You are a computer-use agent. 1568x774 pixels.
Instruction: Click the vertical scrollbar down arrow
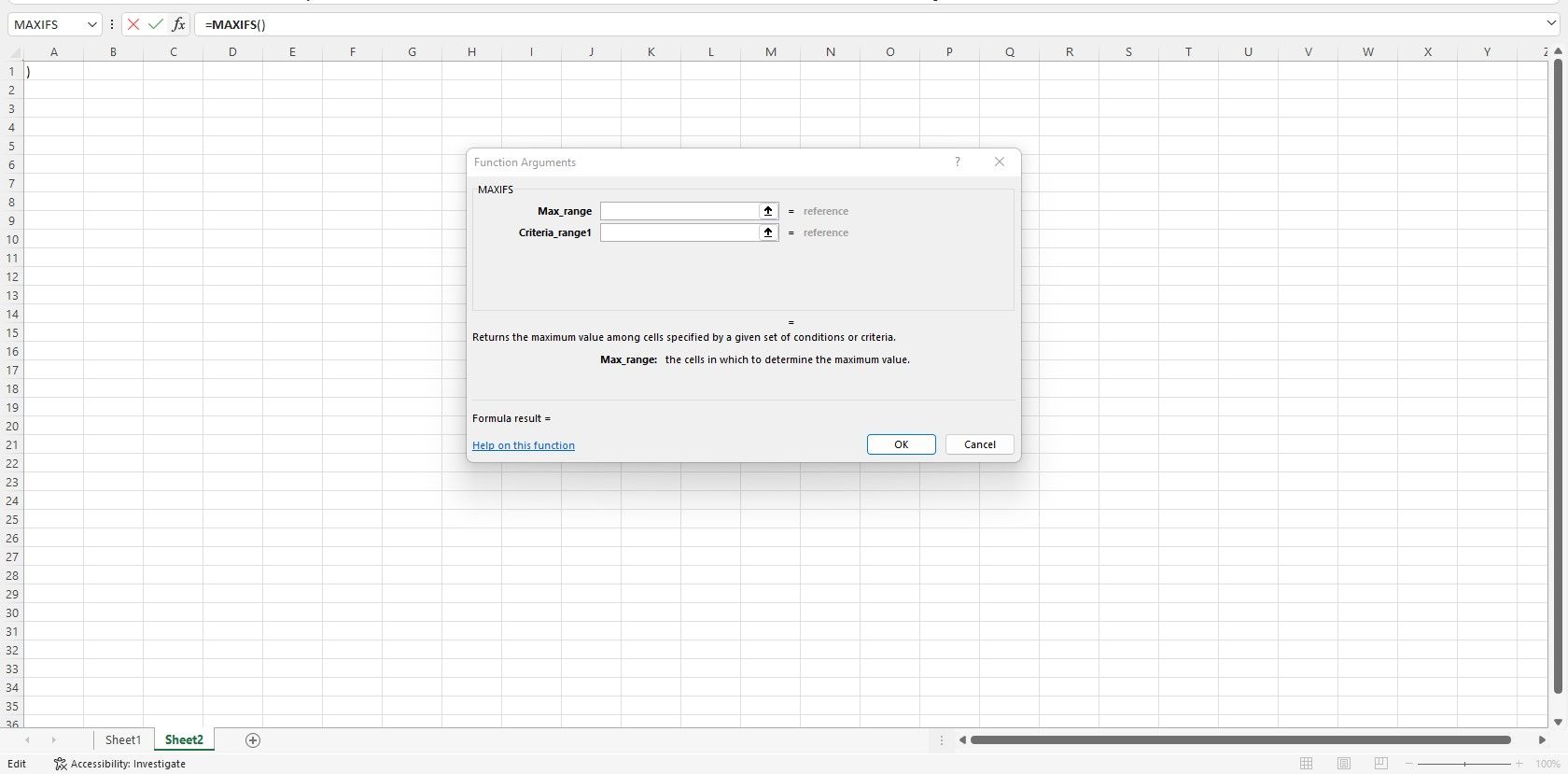[x=1558, y=722]
